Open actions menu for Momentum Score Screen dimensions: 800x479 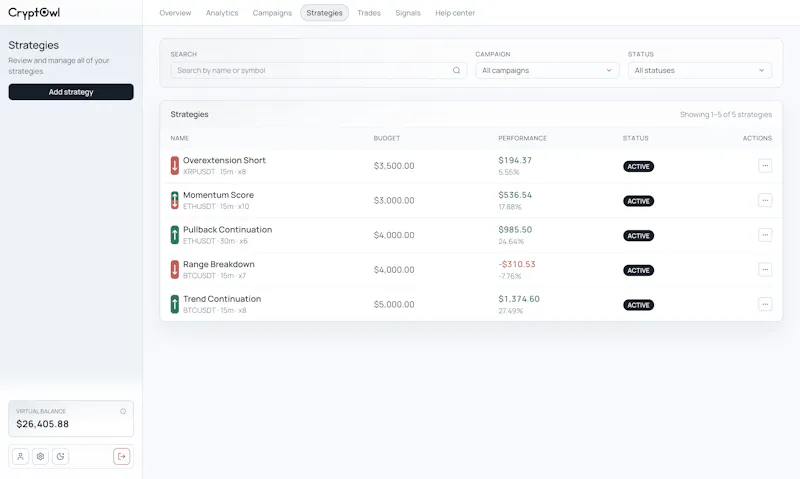(765, 200)
